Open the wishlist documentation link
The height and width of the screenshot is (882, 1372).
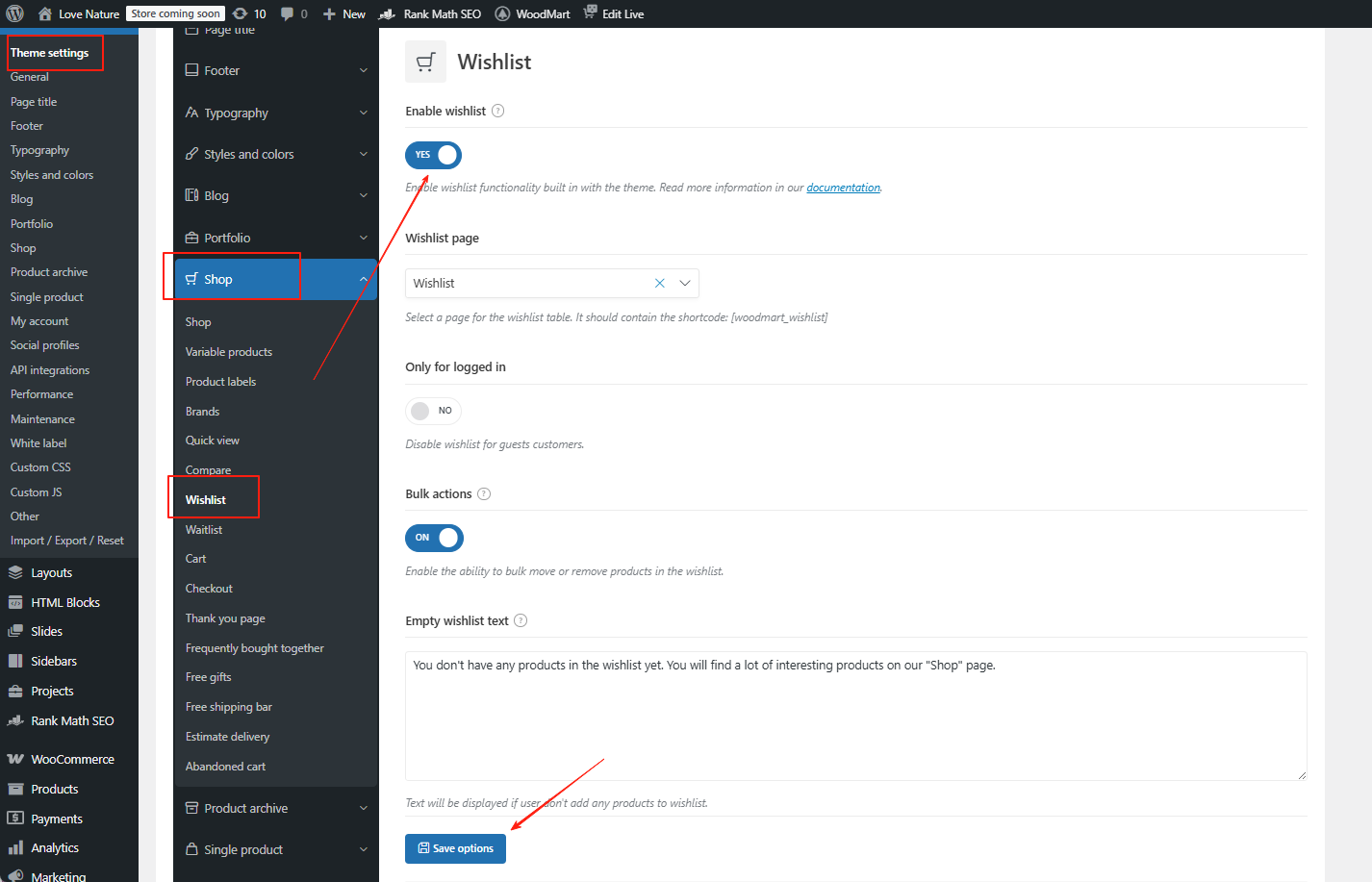tap(843, 187)
